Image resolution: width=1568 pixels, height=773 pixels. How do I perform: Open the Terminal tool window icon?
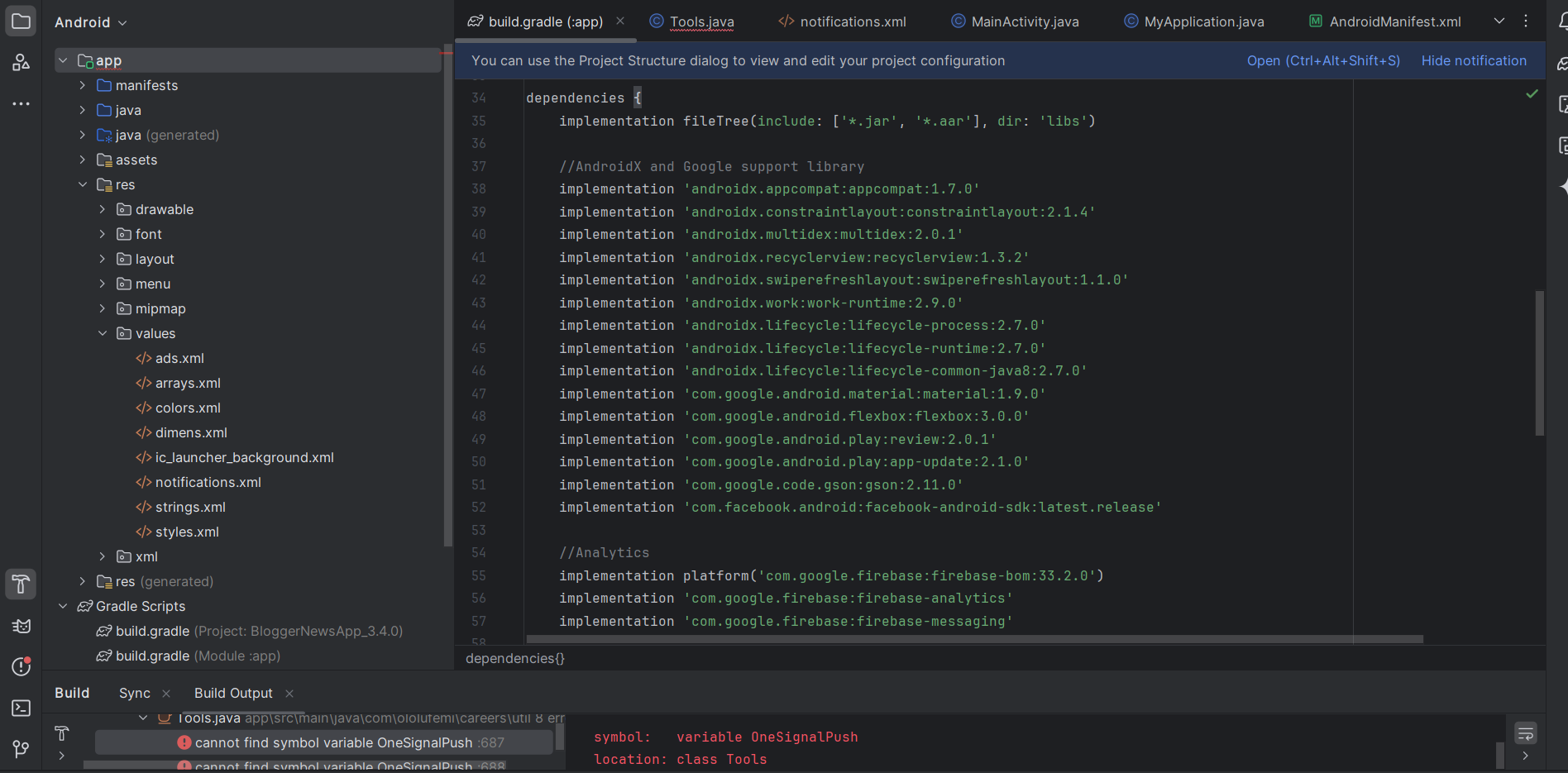21,708
